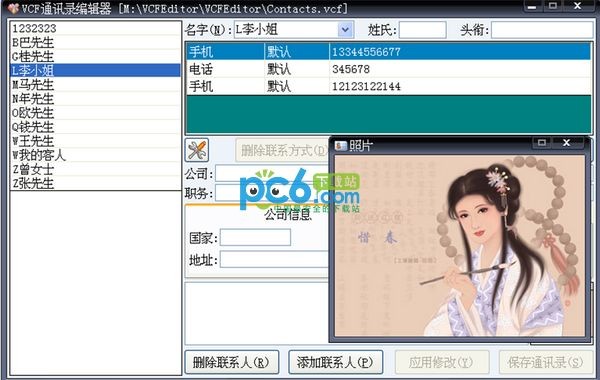Click the 删除联系方式(D) button

282,150
